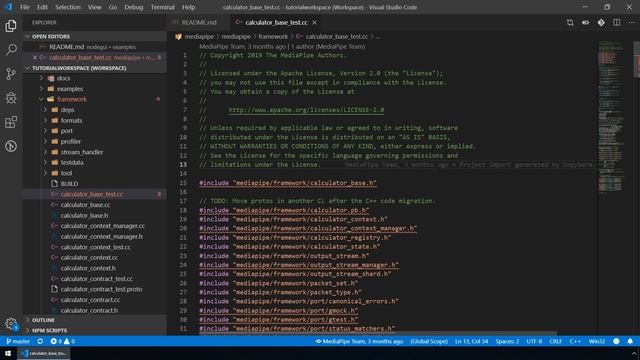The height and width of the screenshot is (360, 640).
Task: Click the GitLens blame annotation above line 1
Action: 282,47
